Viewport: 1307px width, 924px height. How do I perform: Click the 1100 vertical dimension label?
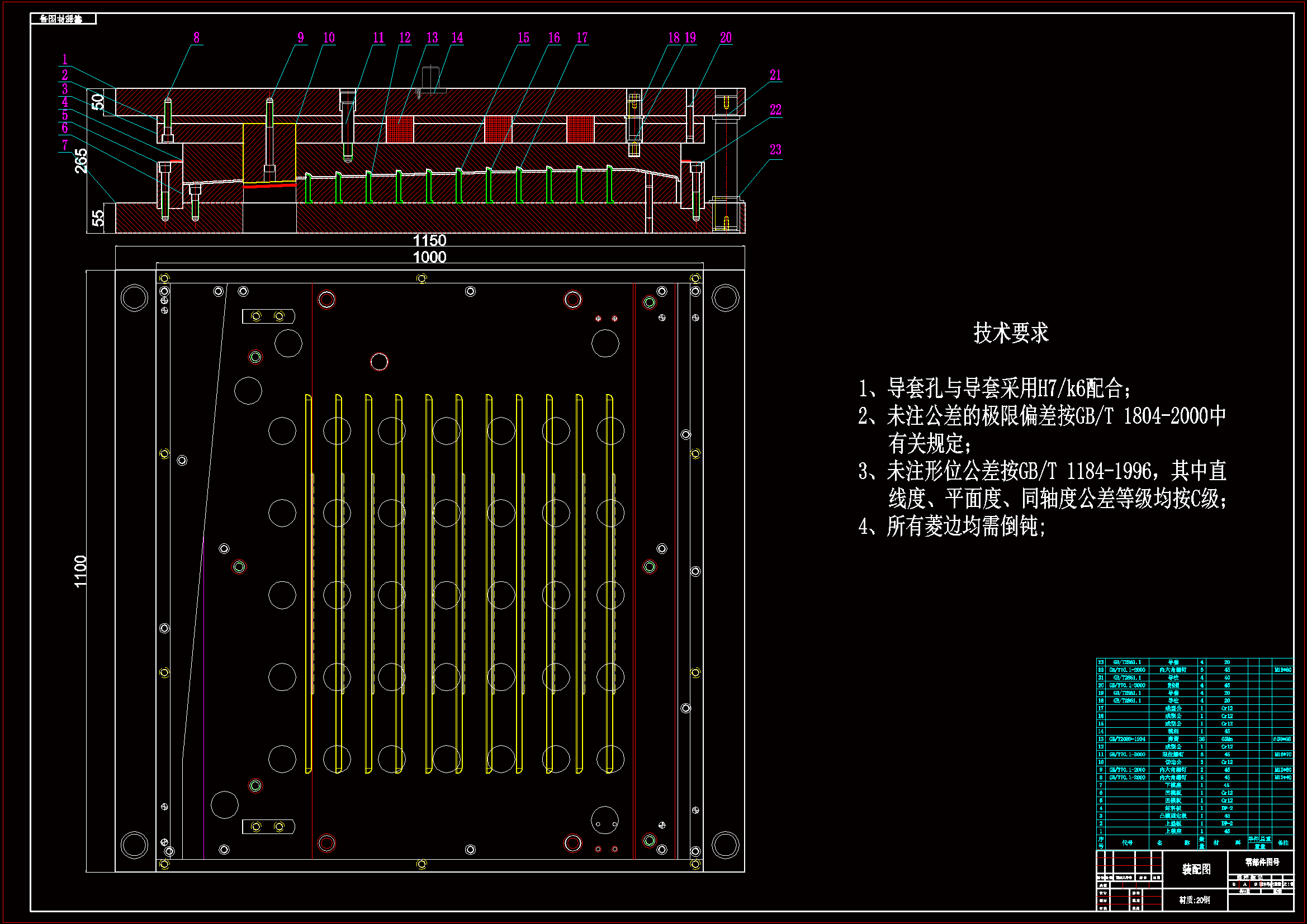(81, 571)
